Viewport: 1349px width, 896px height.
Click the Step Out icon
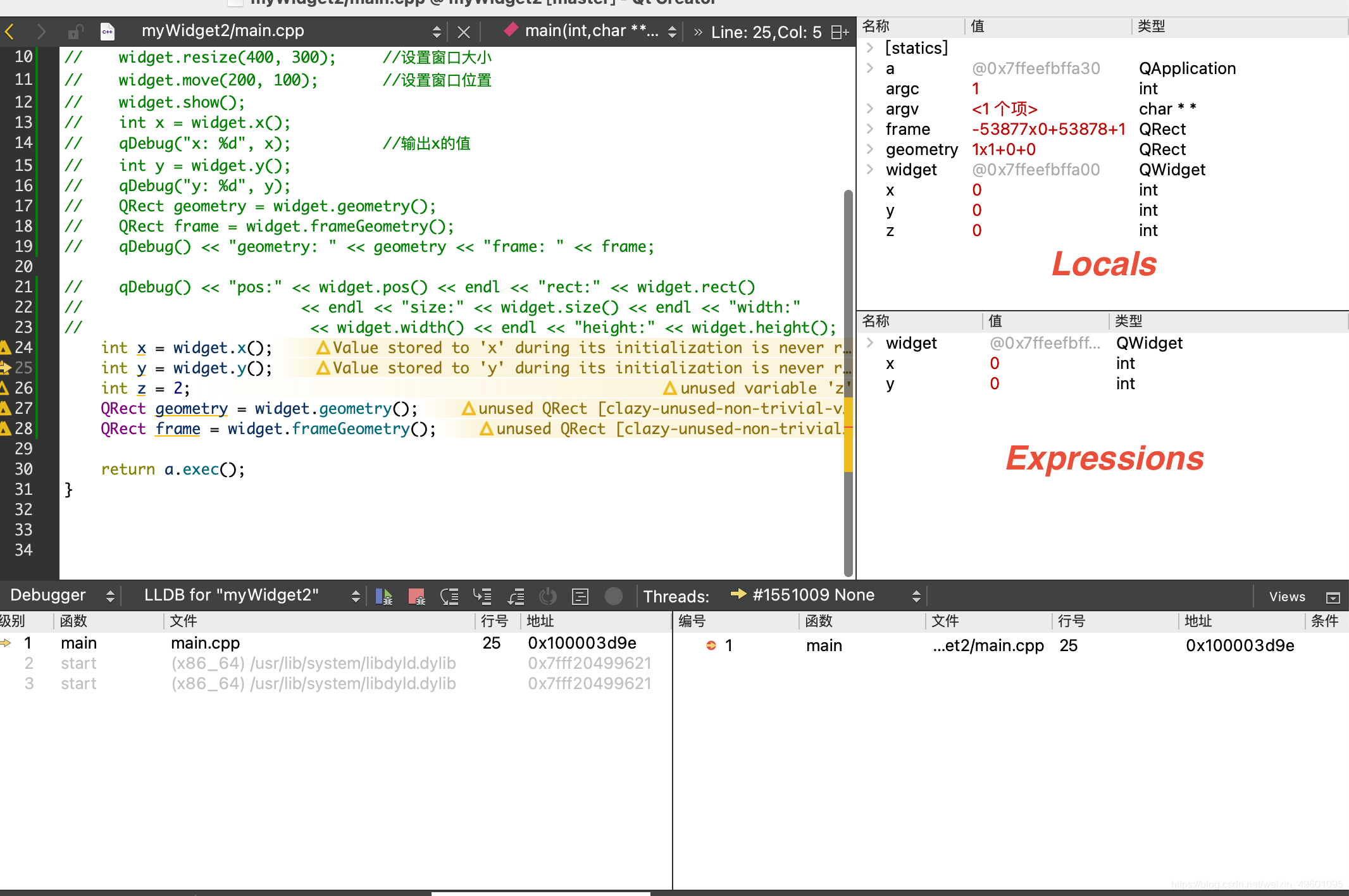pyautogui.click(x=516, y=596)
